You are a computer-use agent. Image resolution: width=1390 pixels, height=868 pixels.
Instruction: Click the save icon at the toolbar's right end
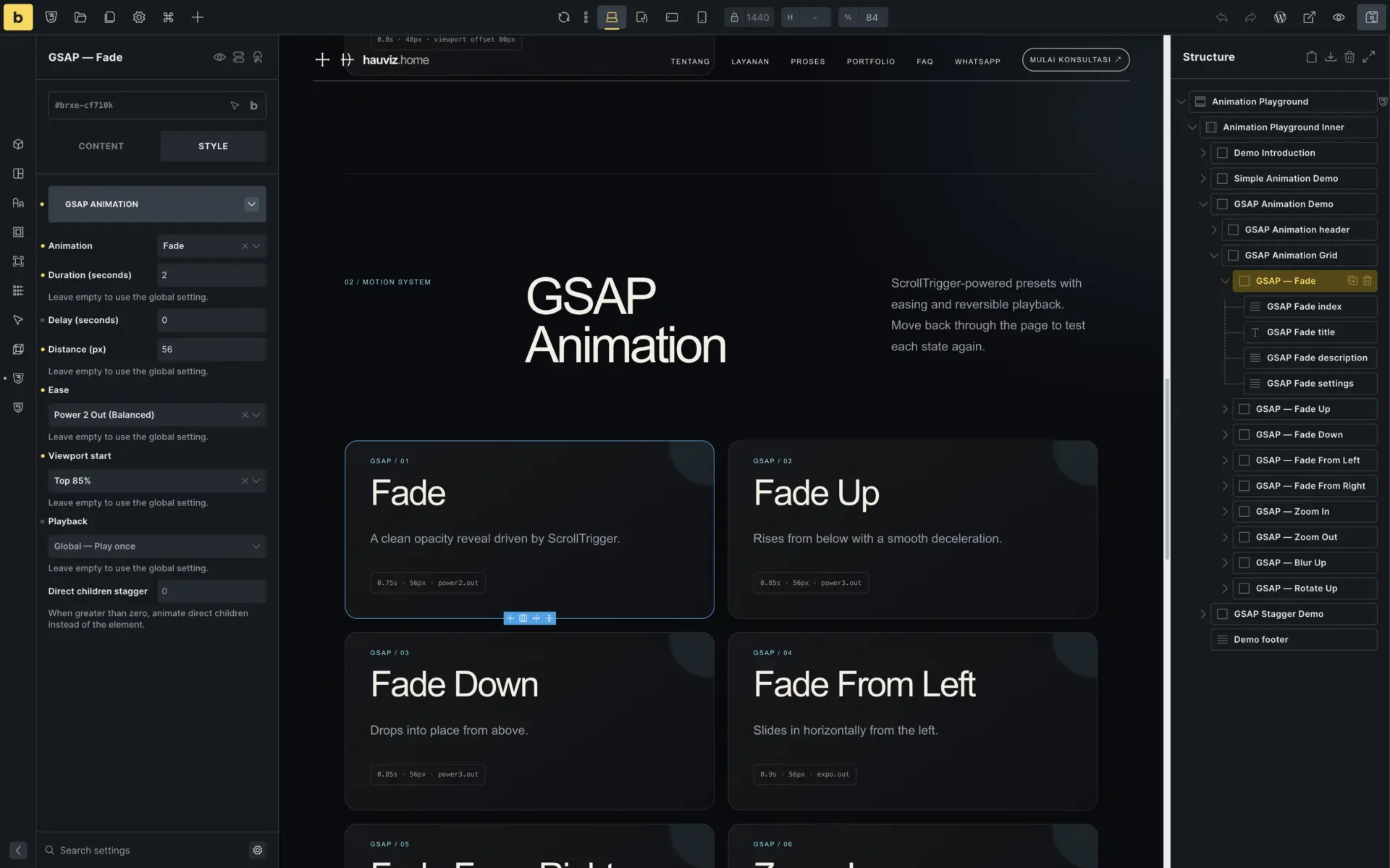(1371, 17)
